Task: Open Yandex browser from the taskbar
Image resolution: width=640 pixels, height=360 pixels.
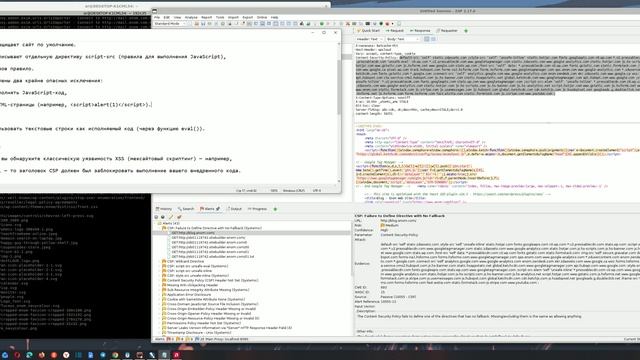Action: point(66,355)
